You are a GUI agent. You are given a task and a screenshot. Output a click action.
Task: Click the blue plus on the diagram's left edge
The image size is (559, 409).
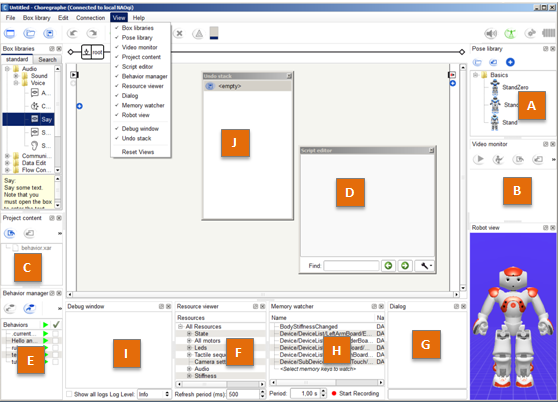80,106
